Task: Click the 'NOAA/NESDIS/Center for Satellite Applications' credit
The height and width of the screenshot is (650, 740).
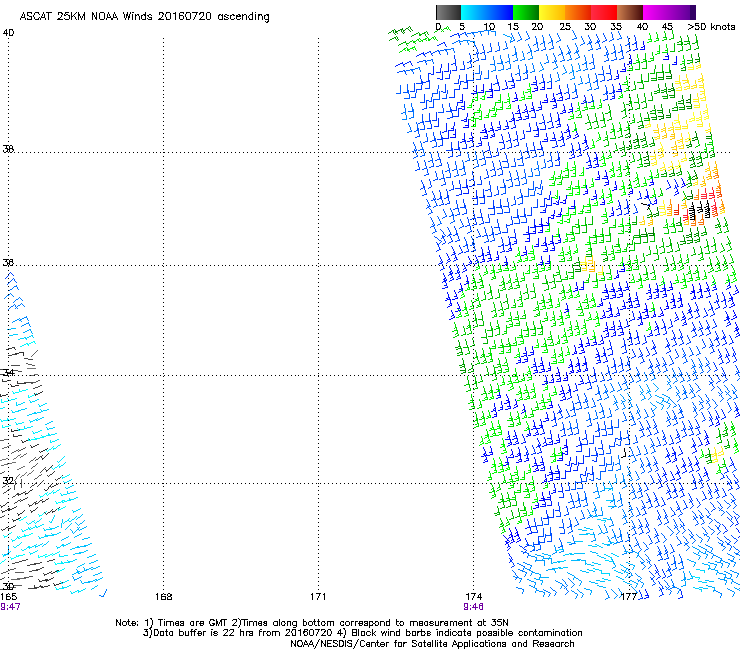Action: point(432,644)
